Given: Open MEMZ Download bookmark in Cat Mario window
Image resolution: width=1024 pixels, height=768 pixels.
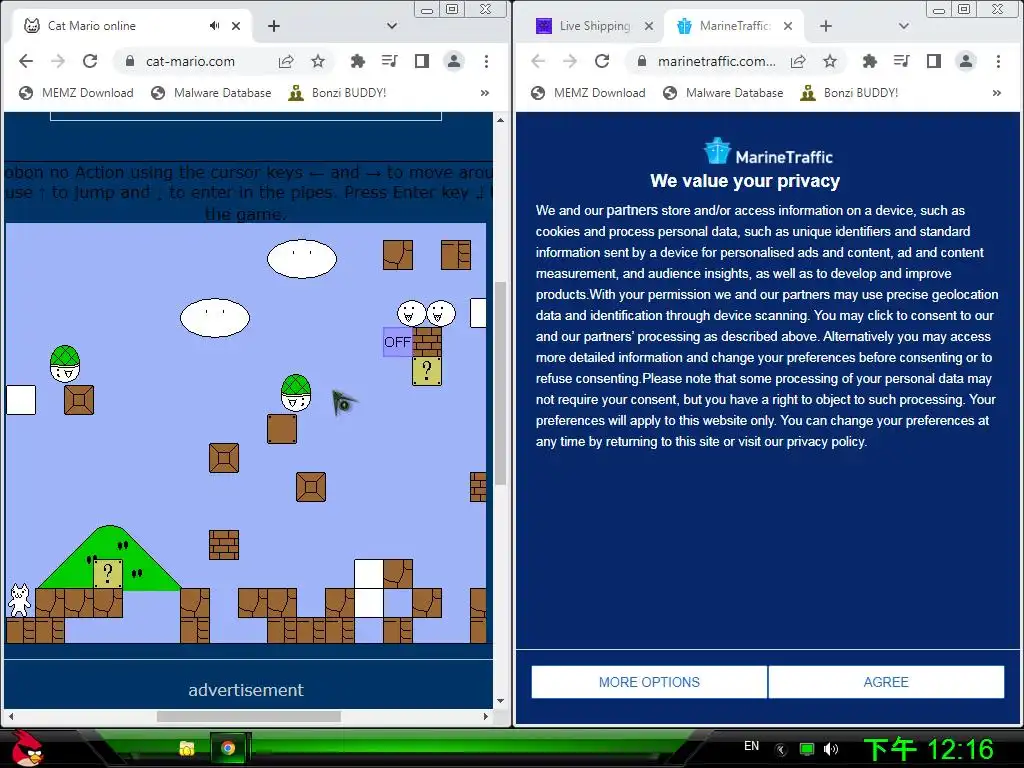Looking at the screenshot, I should 76,93.
